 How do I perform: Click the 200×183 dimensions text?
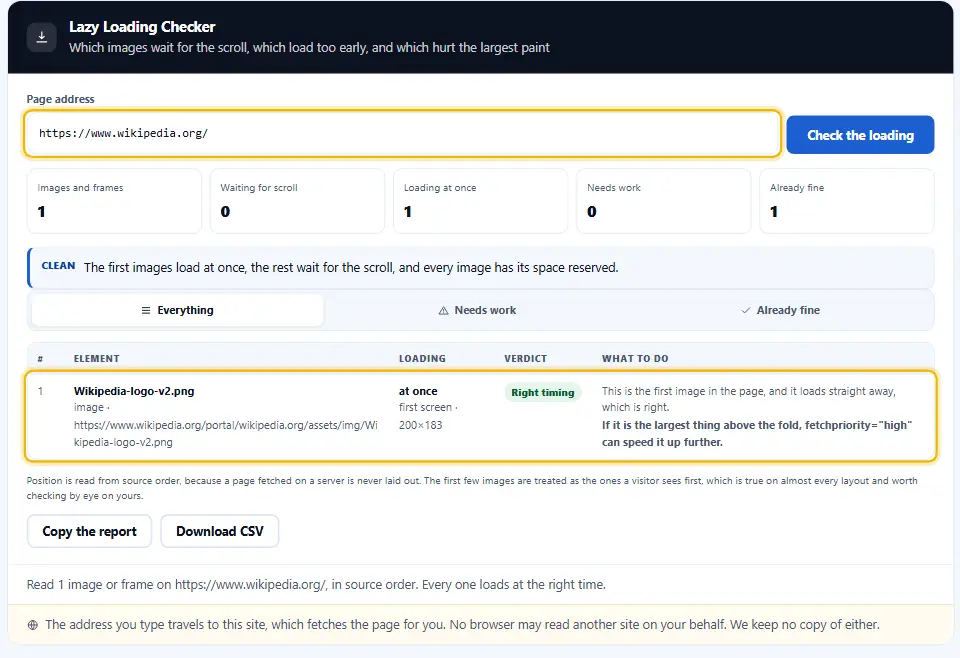point(421,425)
